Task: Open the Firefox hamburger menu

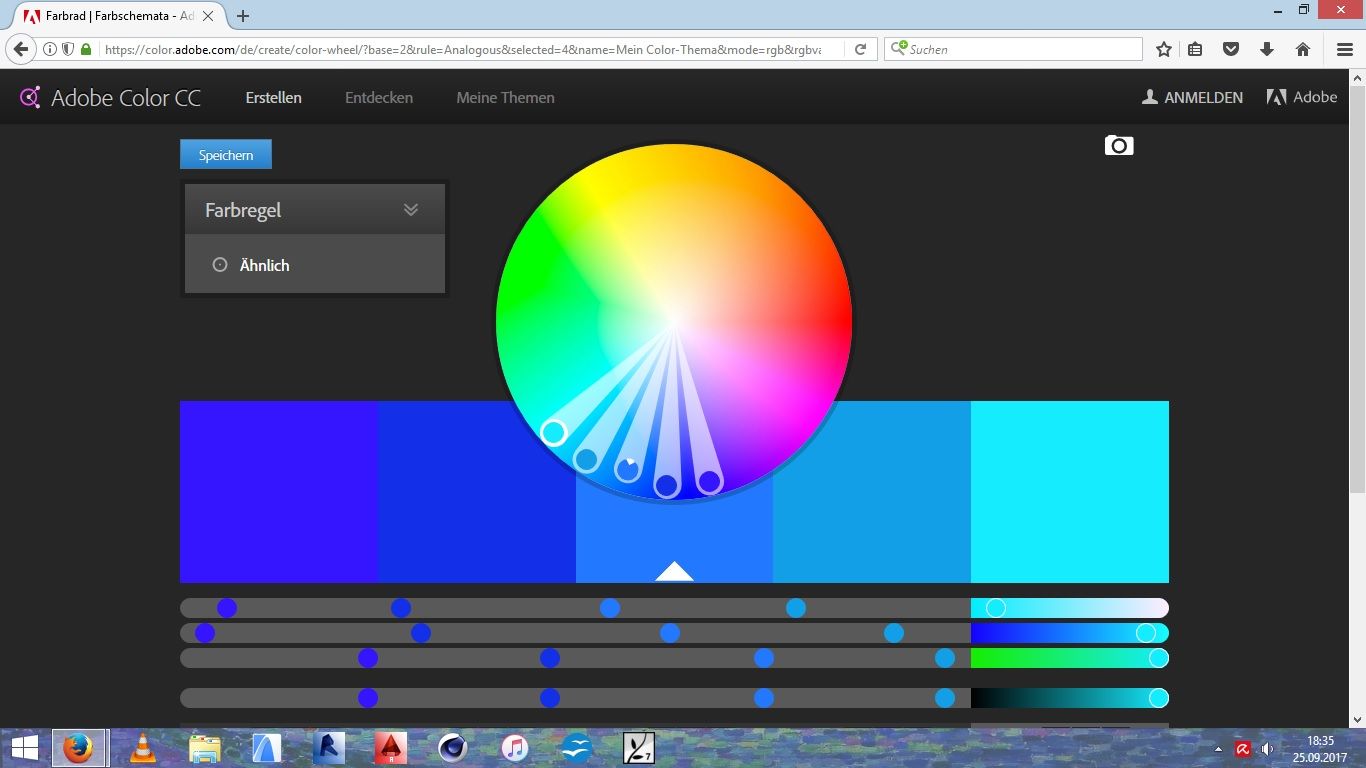Action: tap(1345, 49)
